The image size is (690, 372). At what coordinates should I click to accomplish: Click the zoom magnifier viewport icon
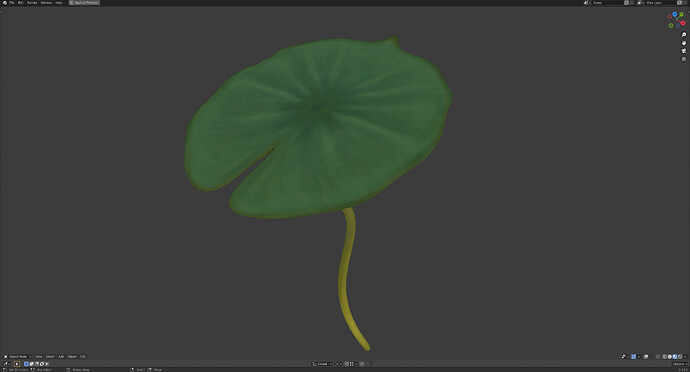point(684,35)
